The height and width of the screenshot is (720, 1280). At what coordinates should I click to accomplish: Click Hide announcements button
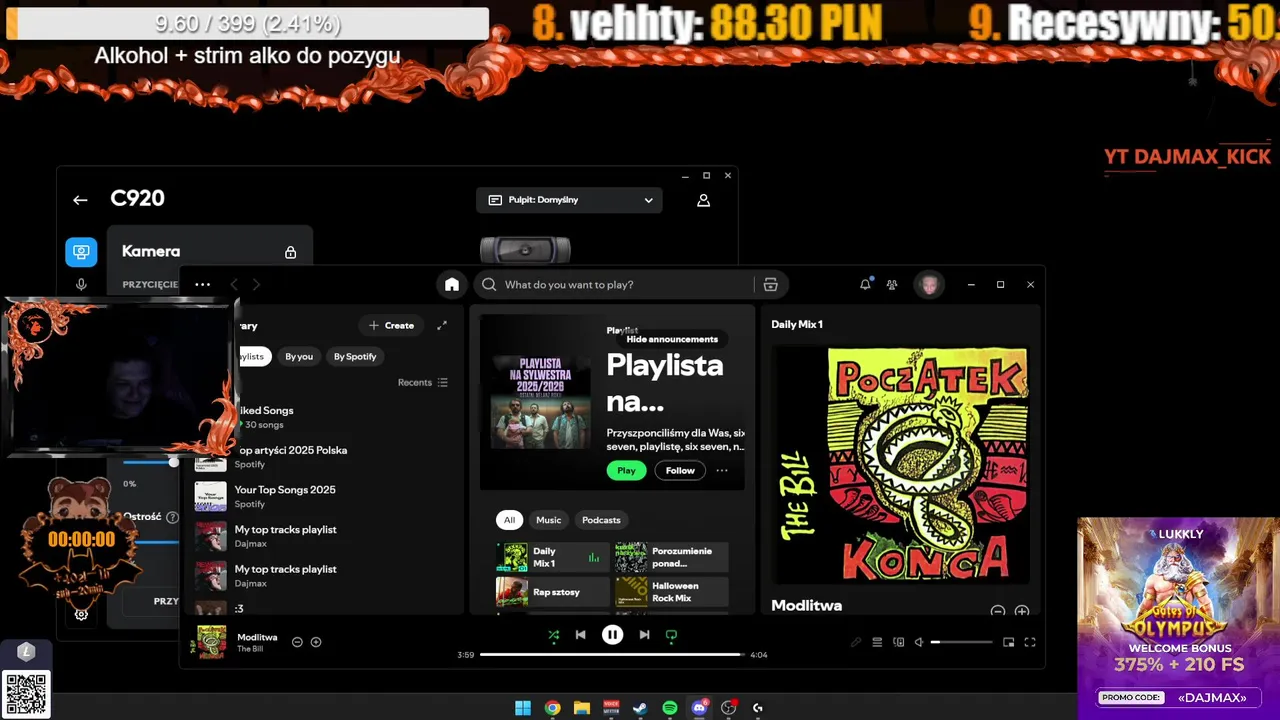tap(672, 339)
